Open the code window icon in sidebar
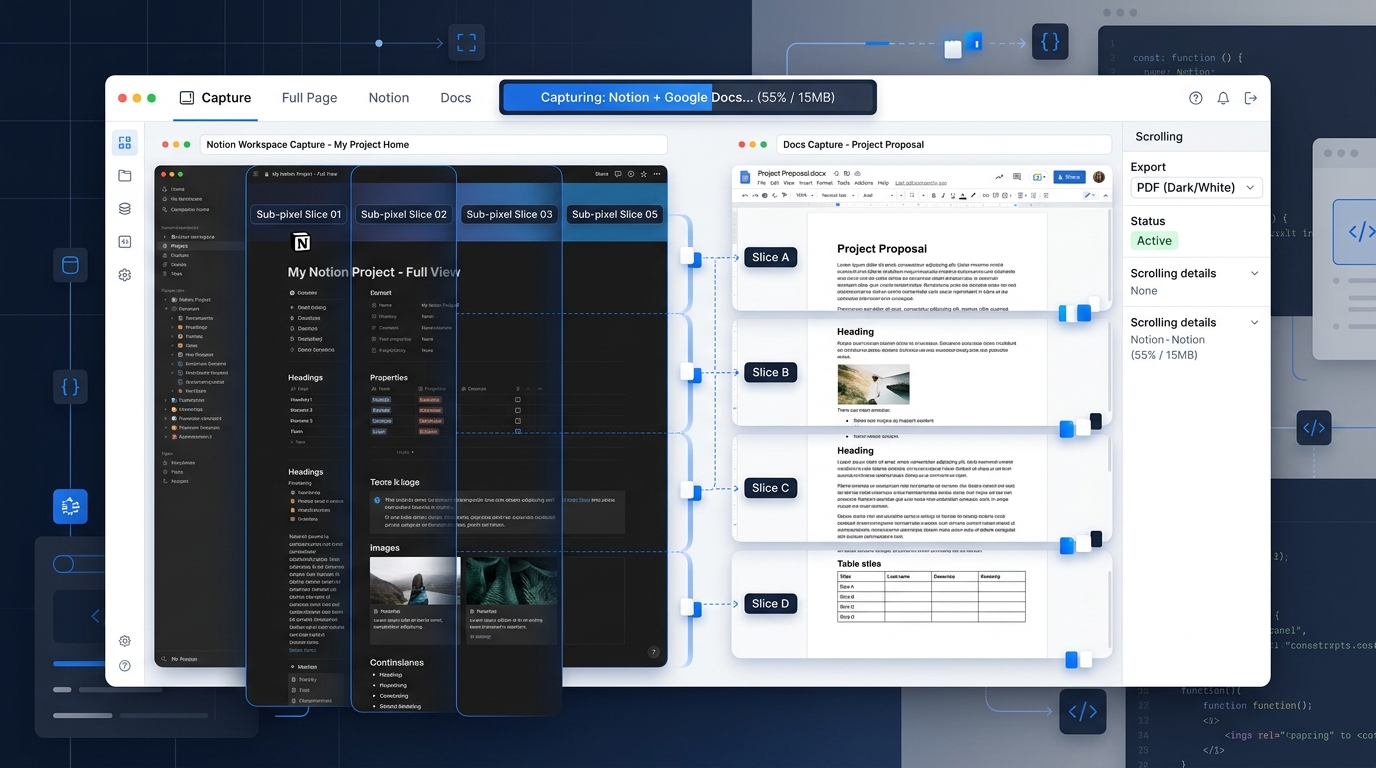The image size is (1376, 768). 124,241
